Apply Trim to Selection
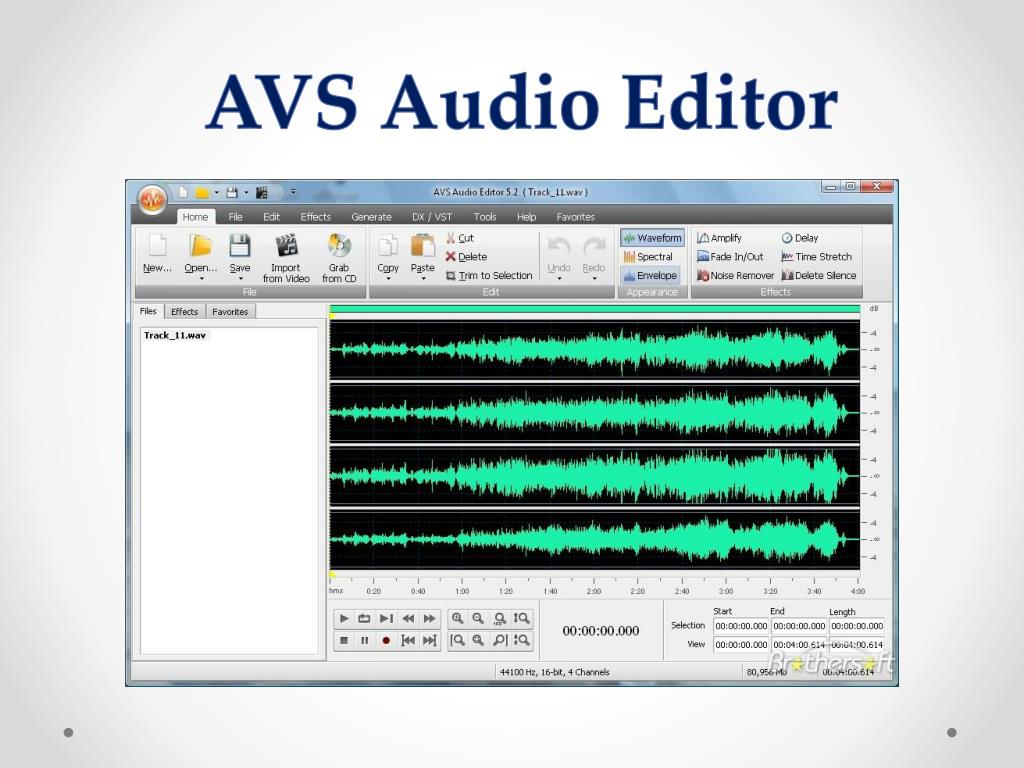 click(489, 276)
